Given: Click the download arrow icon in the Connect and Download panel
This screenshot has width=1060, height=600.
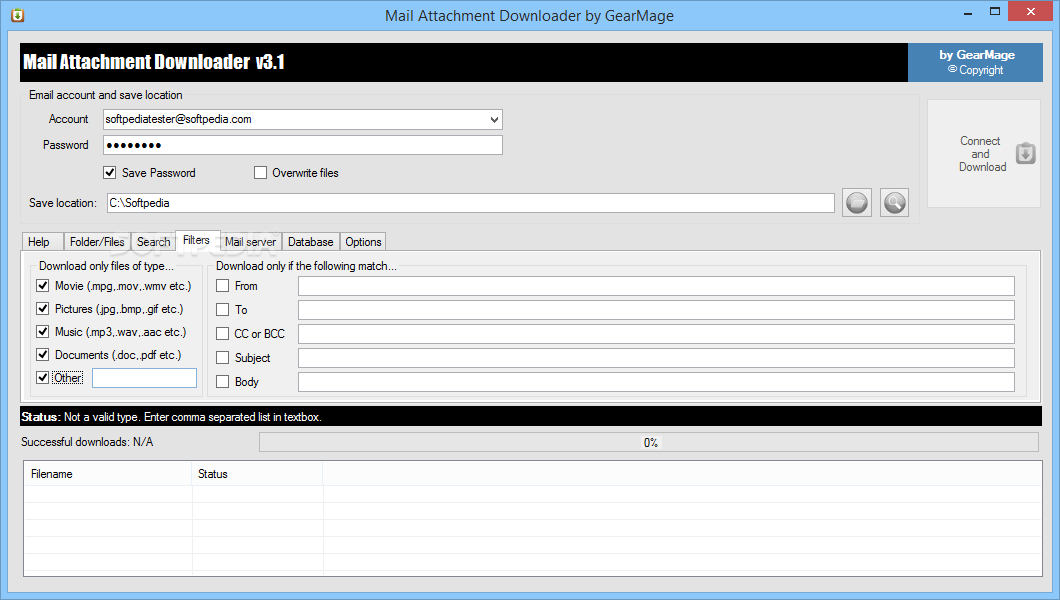Looking at the screenshot, I should (1026, 153).
